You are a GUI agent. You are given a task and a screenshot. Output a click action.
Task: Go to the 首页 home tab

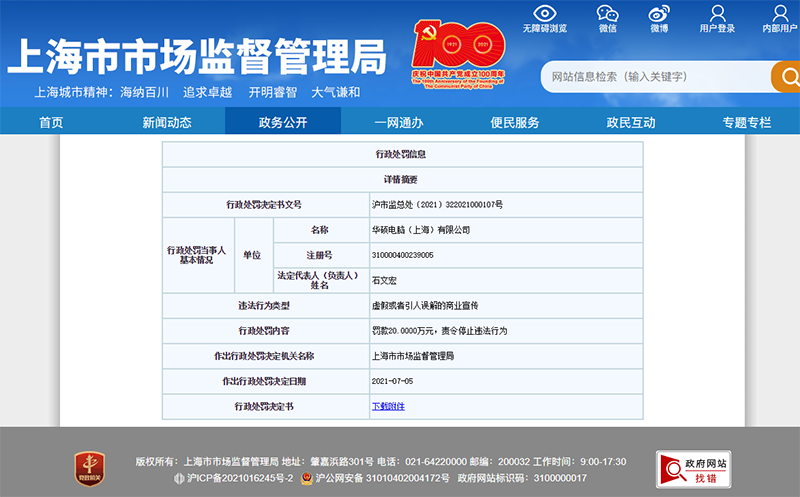[51, 122]
